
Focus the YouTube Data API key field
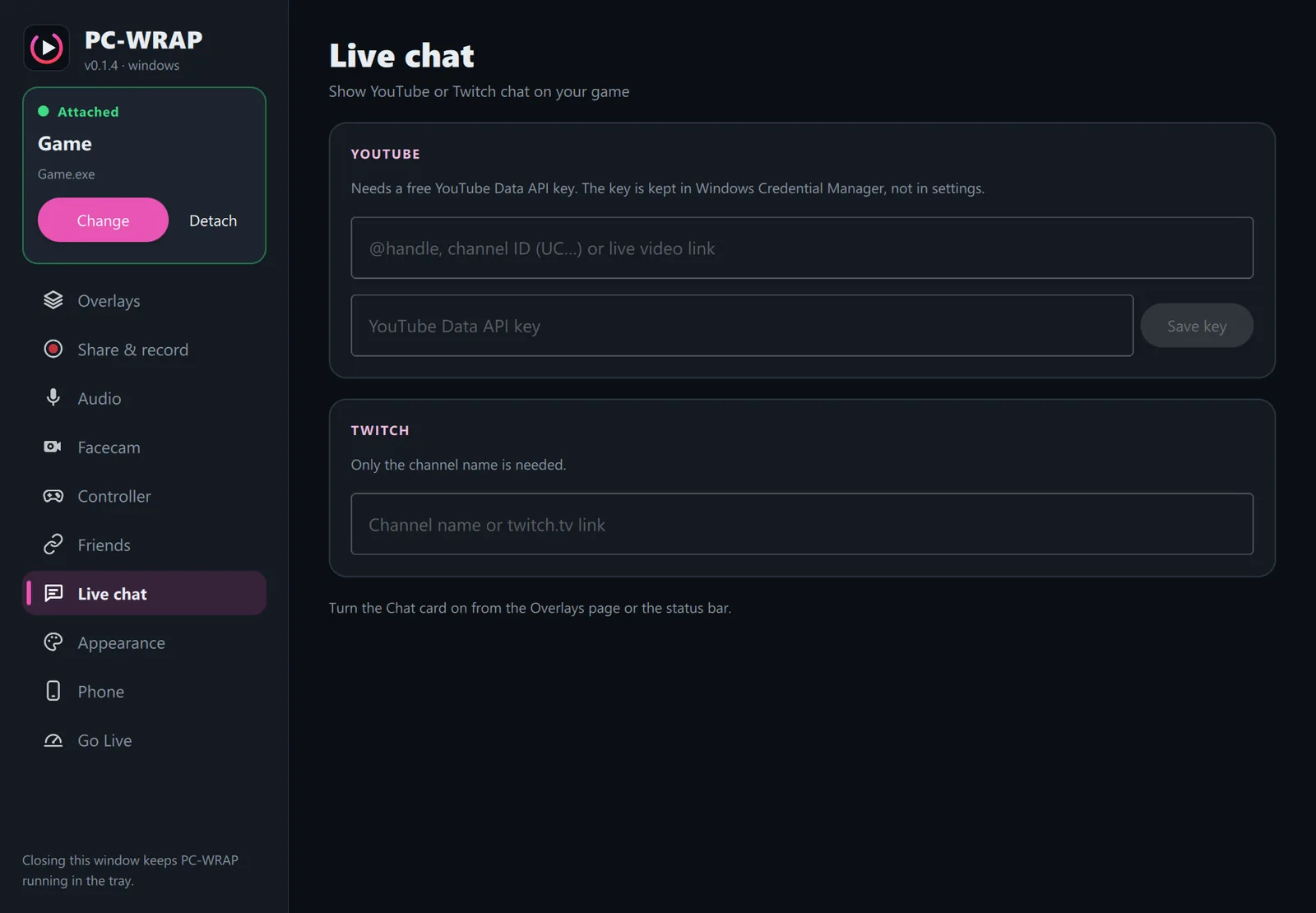pos(742,326)
